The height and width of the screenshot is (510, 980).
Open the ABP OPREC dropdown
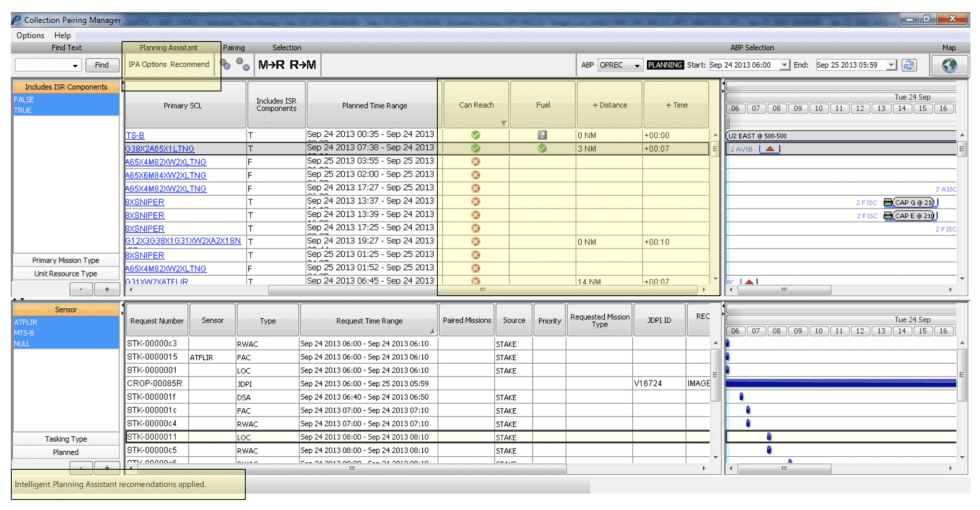coord(620,65)
